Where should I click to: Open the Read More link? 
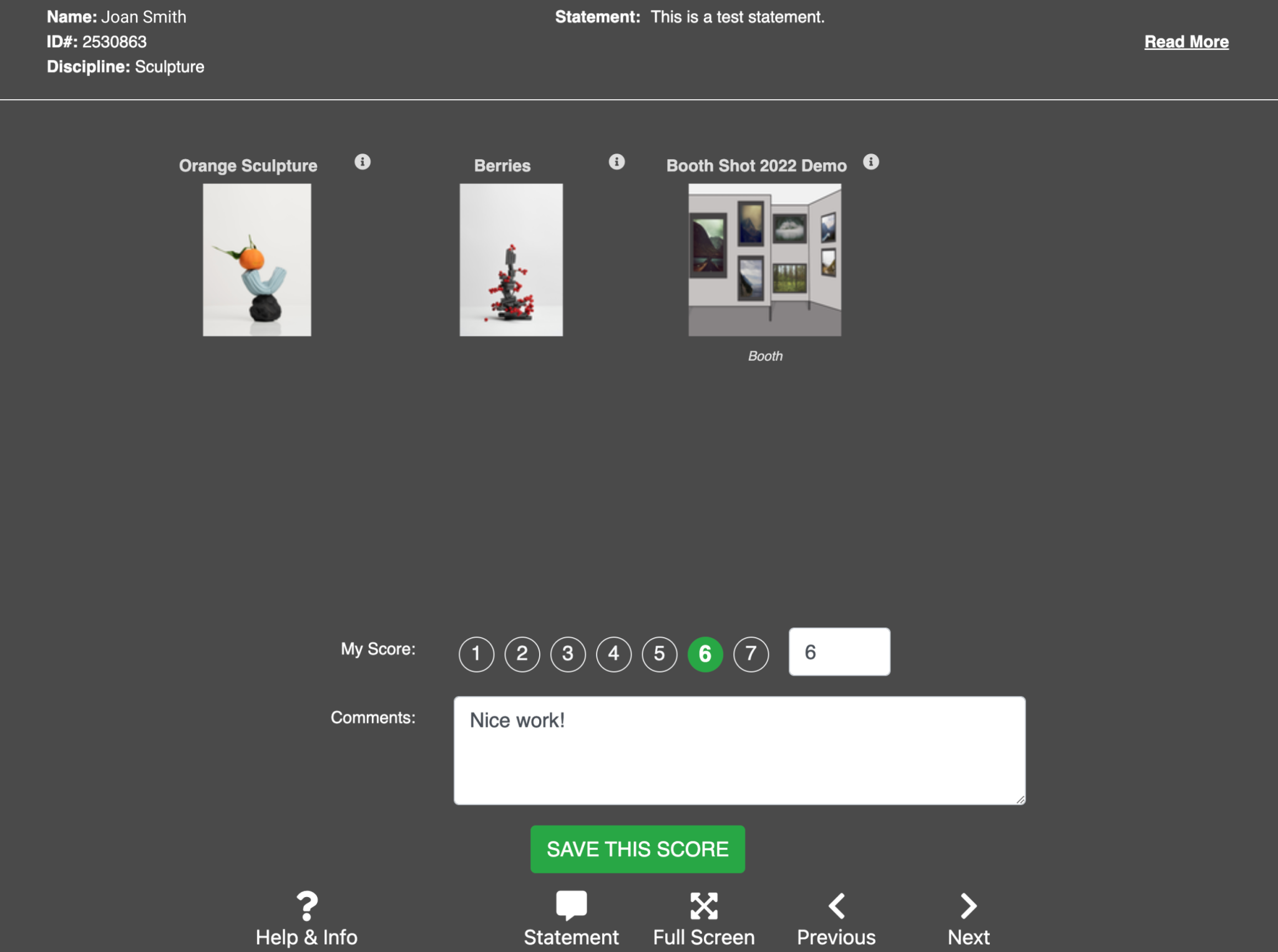coord(1186,41)
